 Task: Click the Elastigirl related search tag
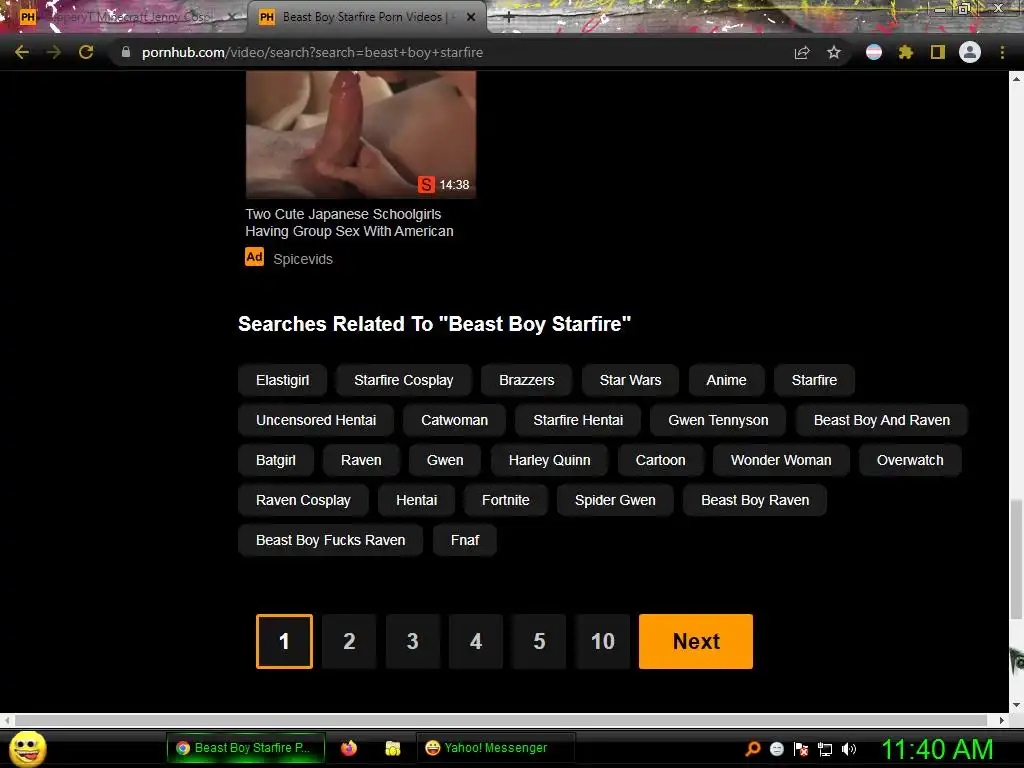pyautogui.click(x=282, y=380)
